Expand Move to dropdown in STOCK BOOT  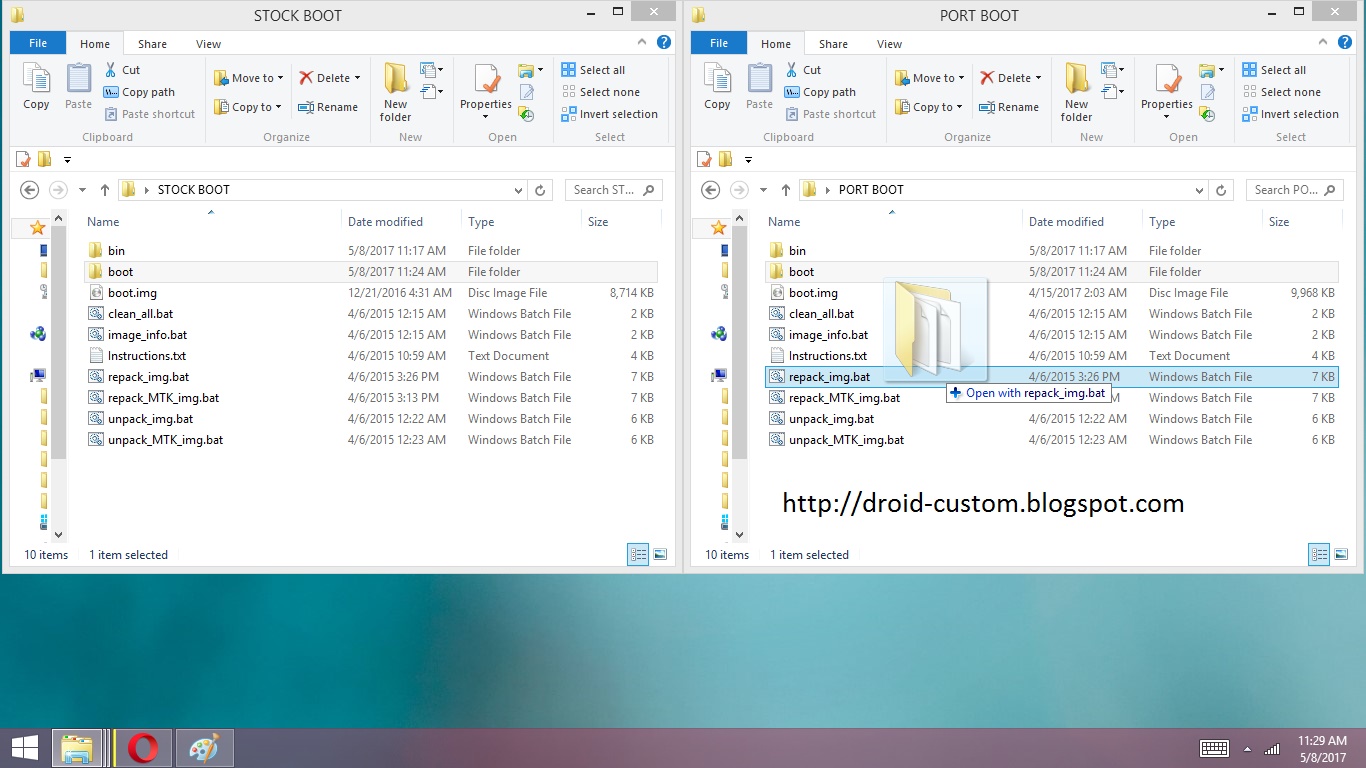pos(249,78)
